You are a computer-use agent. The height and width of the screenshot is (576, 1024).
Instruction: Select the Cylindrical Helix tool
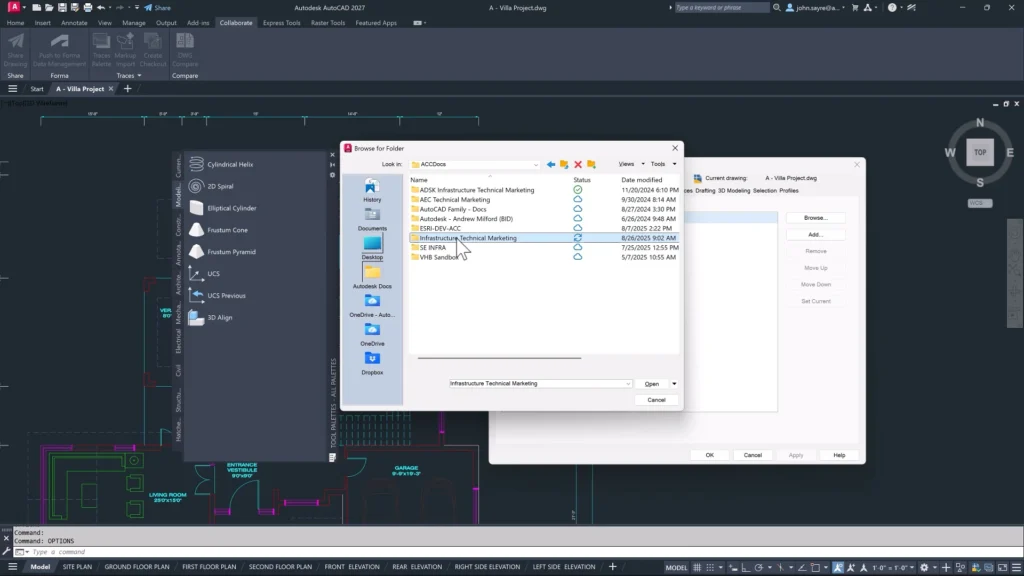click(222, 165)
